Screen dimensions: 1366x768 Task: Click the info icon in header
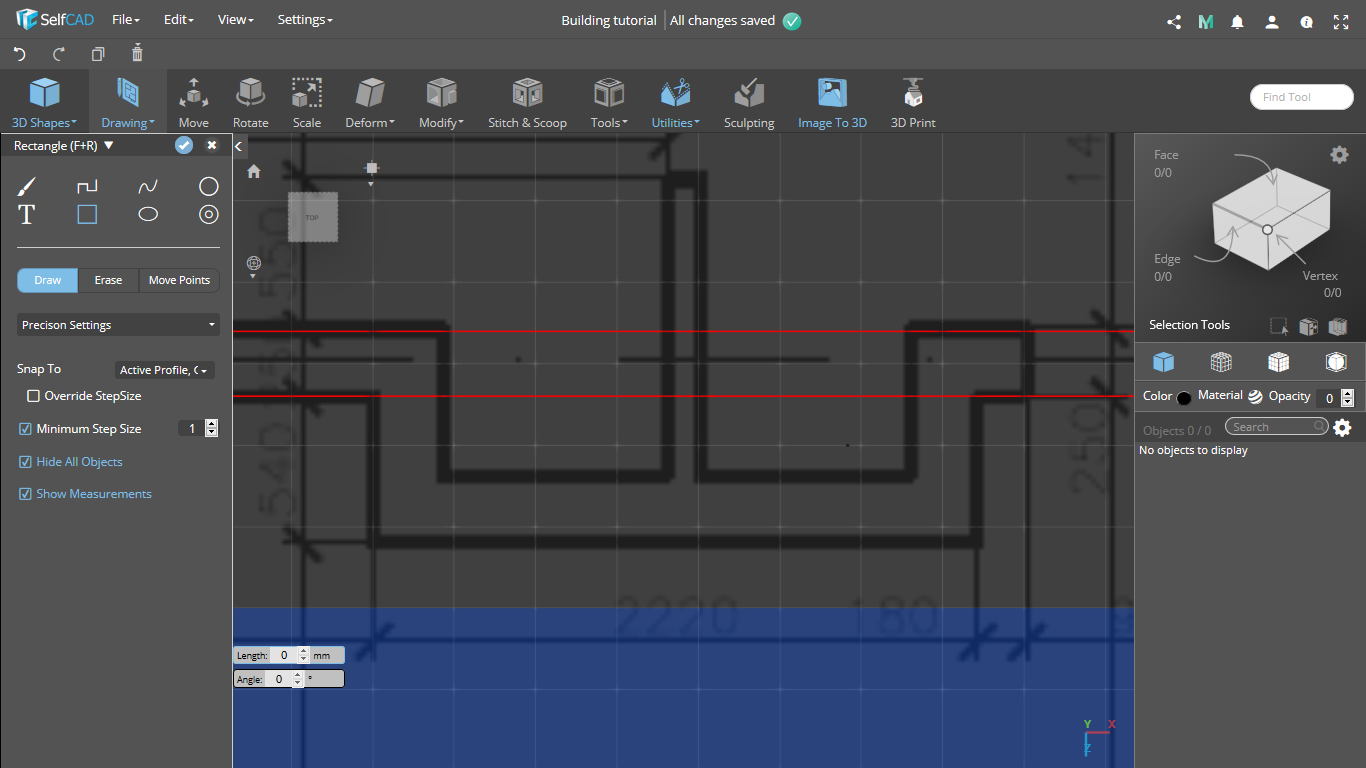tap(1306, 22)
